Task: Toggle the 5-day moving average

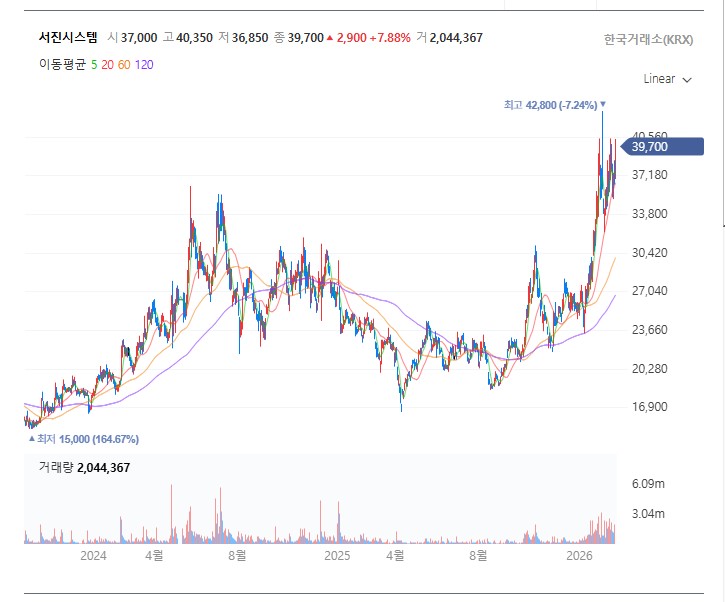Action: pos(94,65)
